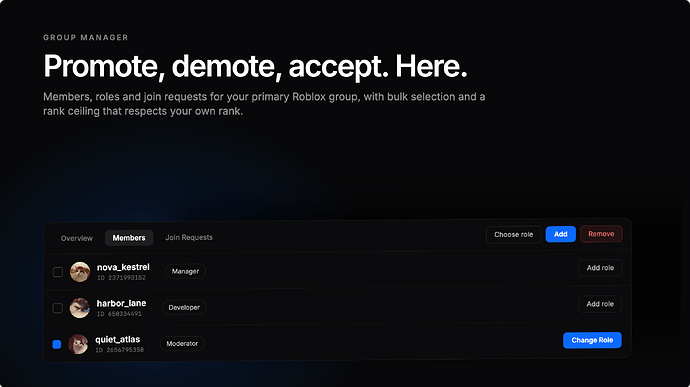
Task: Check the nova_kestrel checkbox
Action: (58, 272)
